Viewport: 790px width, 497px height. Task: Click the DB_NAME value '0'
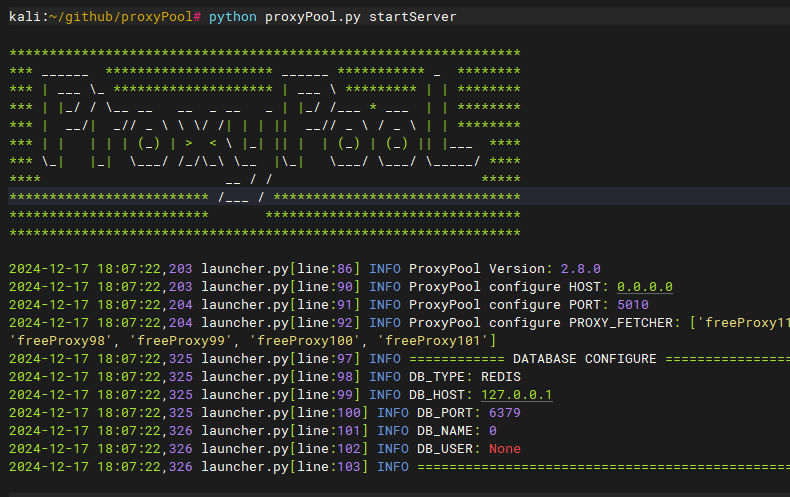(x=493, y=431)
